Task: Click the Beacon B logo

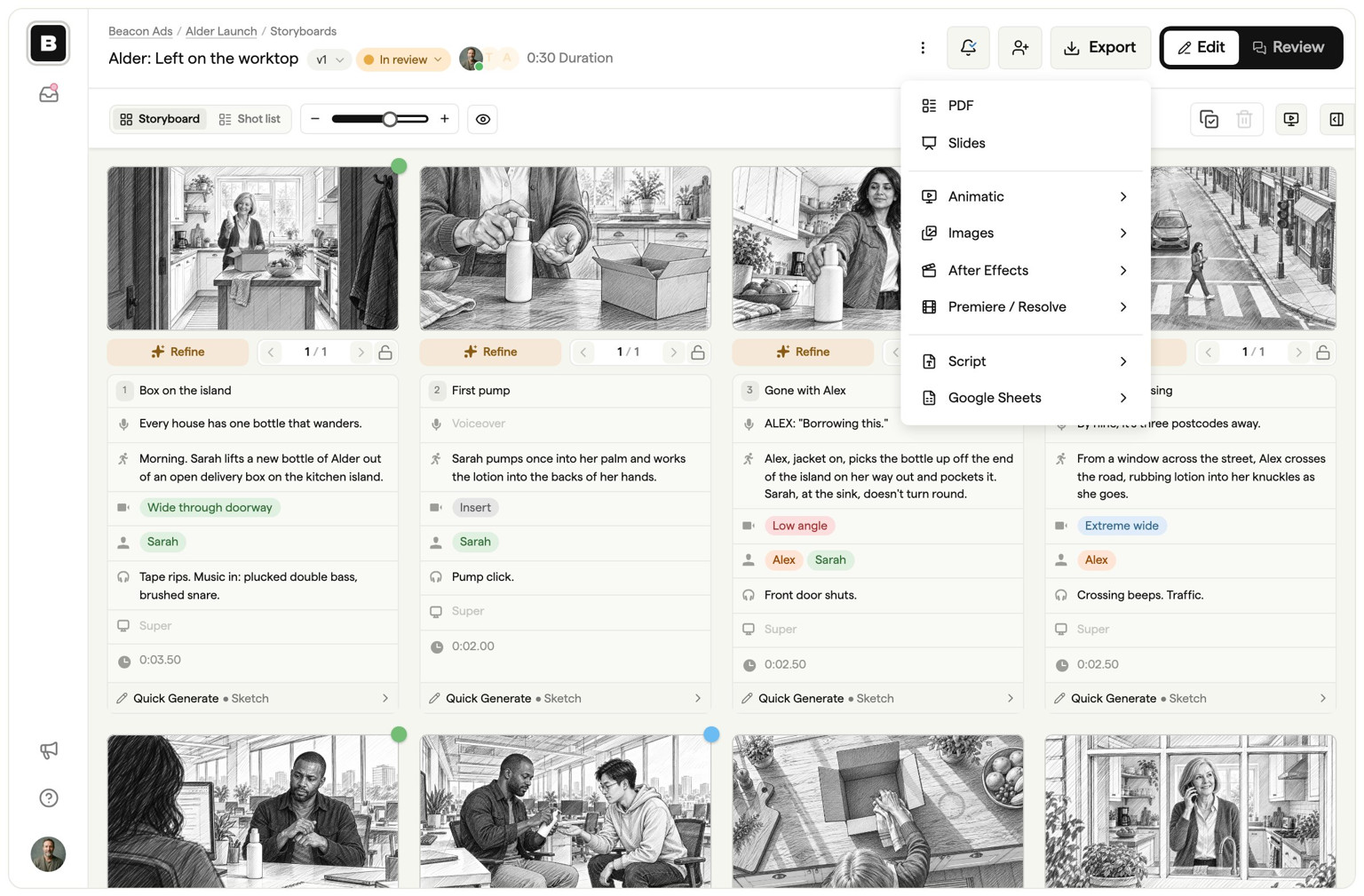Action: (x=49, y=44)
